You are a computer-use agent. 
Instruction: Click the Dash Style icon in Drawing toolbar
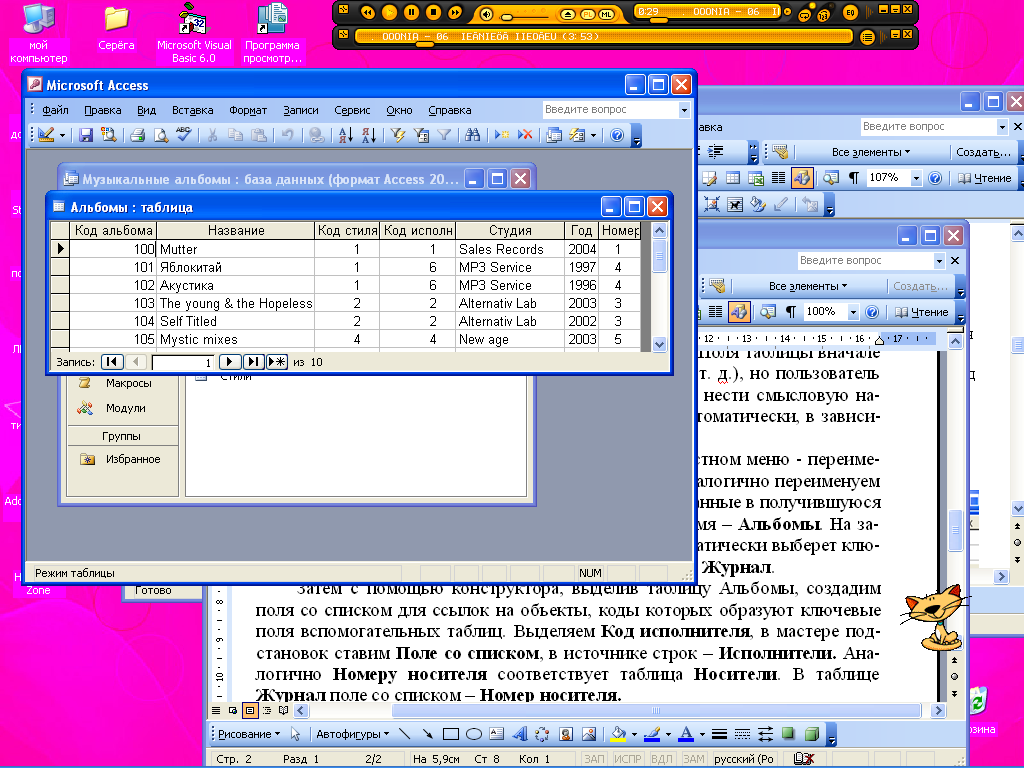click(x=743, y=734)
